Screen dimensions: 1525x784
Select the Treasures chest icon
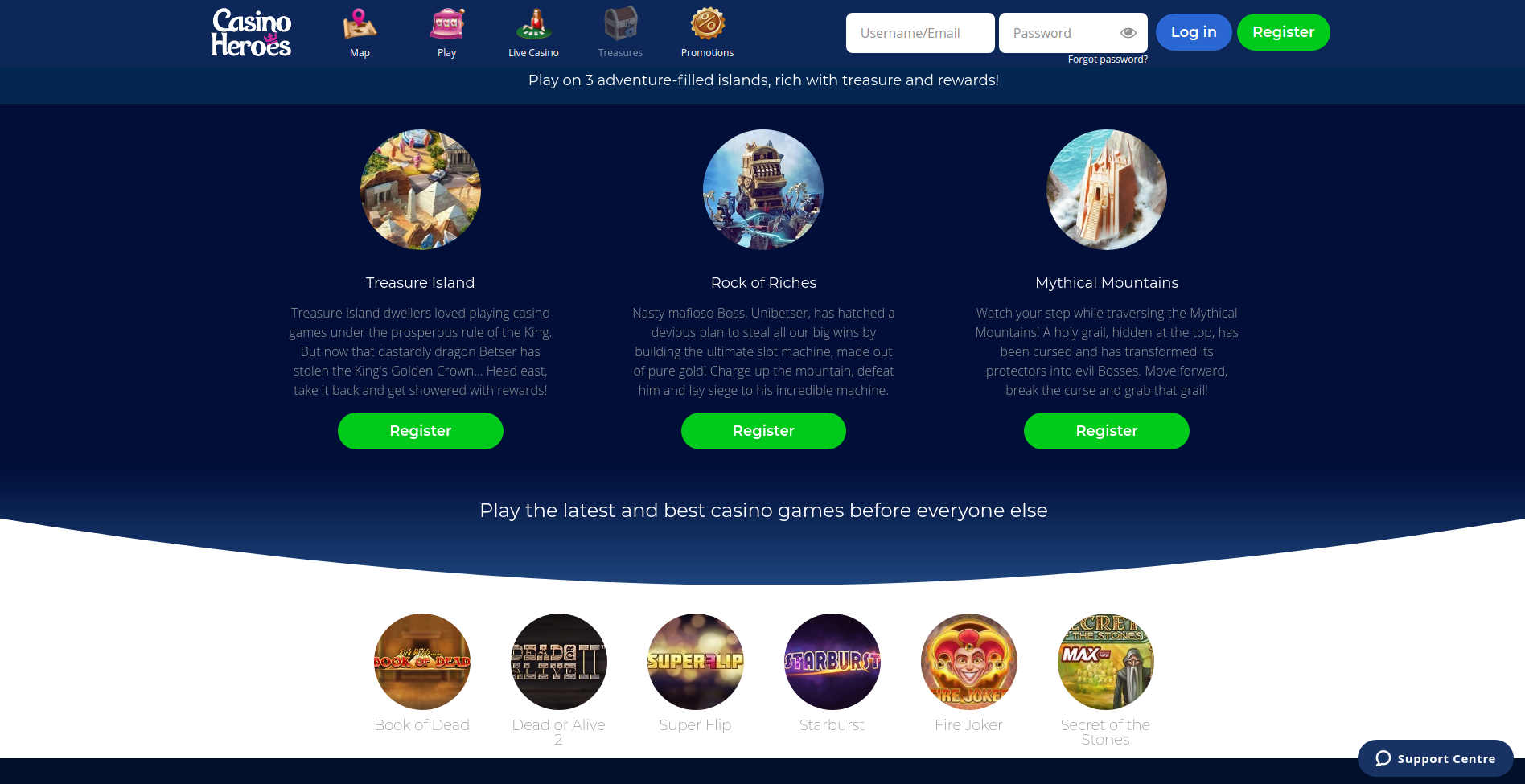click(620, 24)
